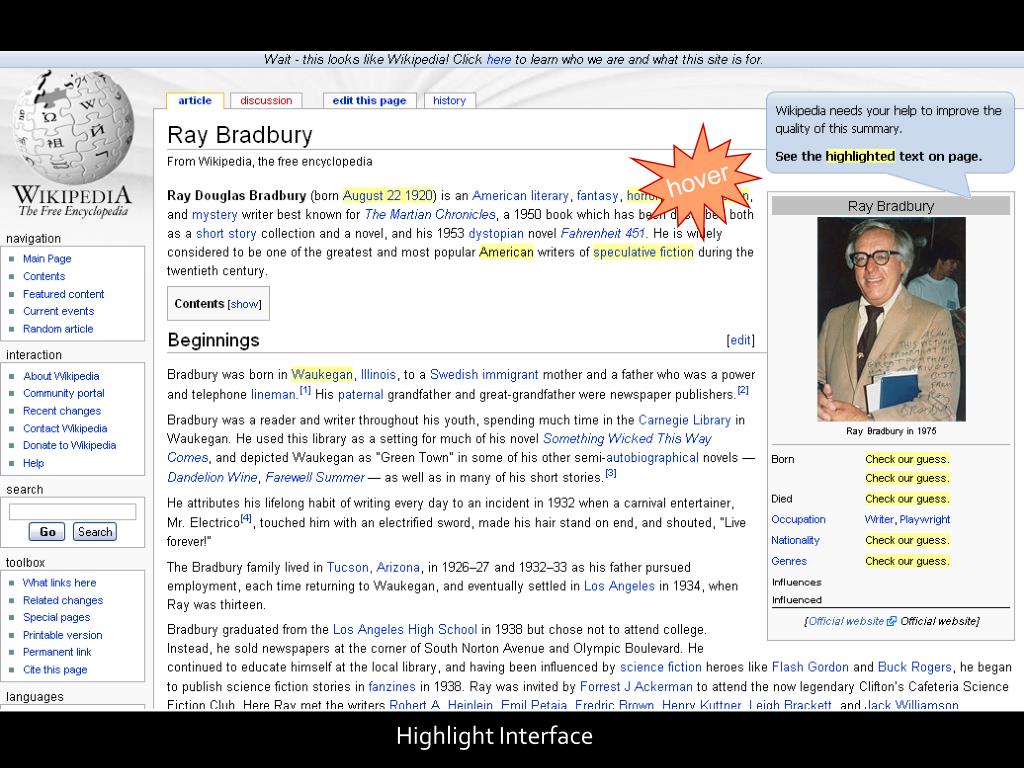Viewport: 1024px width, 768px height.
Task: Click 'Check our guess.' in Genres row
Action: pos(907,561)
